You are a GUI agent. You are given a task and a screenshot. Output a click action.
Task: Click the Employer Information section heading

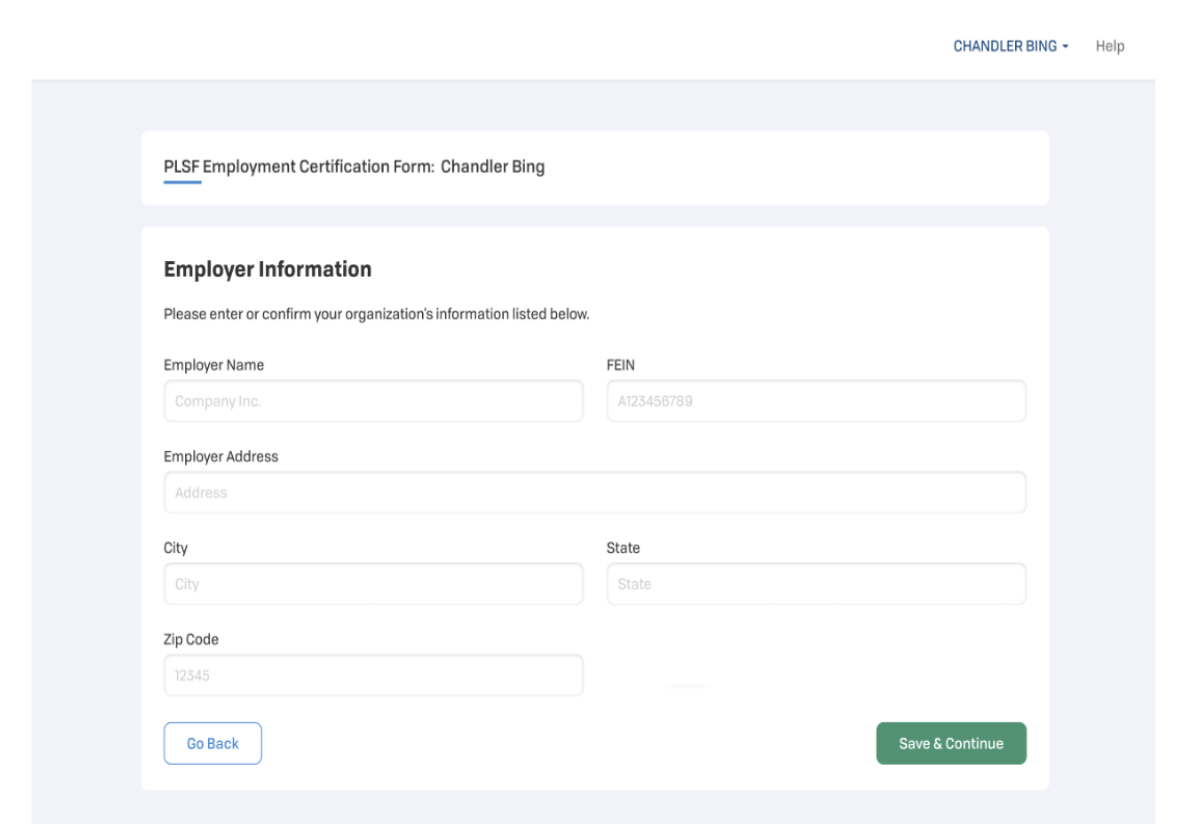tap(267, 269)
